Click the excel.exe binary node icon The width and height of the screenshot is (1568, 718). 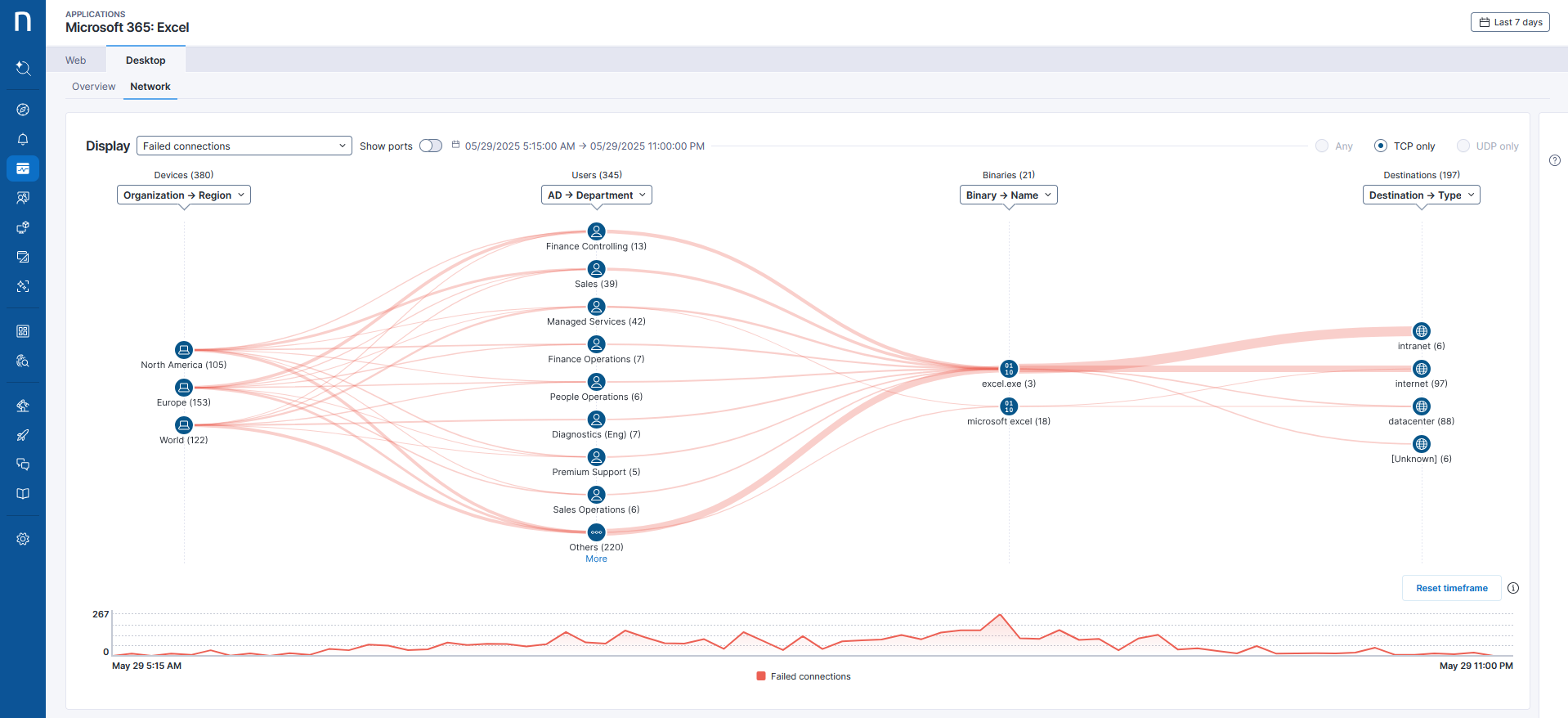[x=1009, y=369]
